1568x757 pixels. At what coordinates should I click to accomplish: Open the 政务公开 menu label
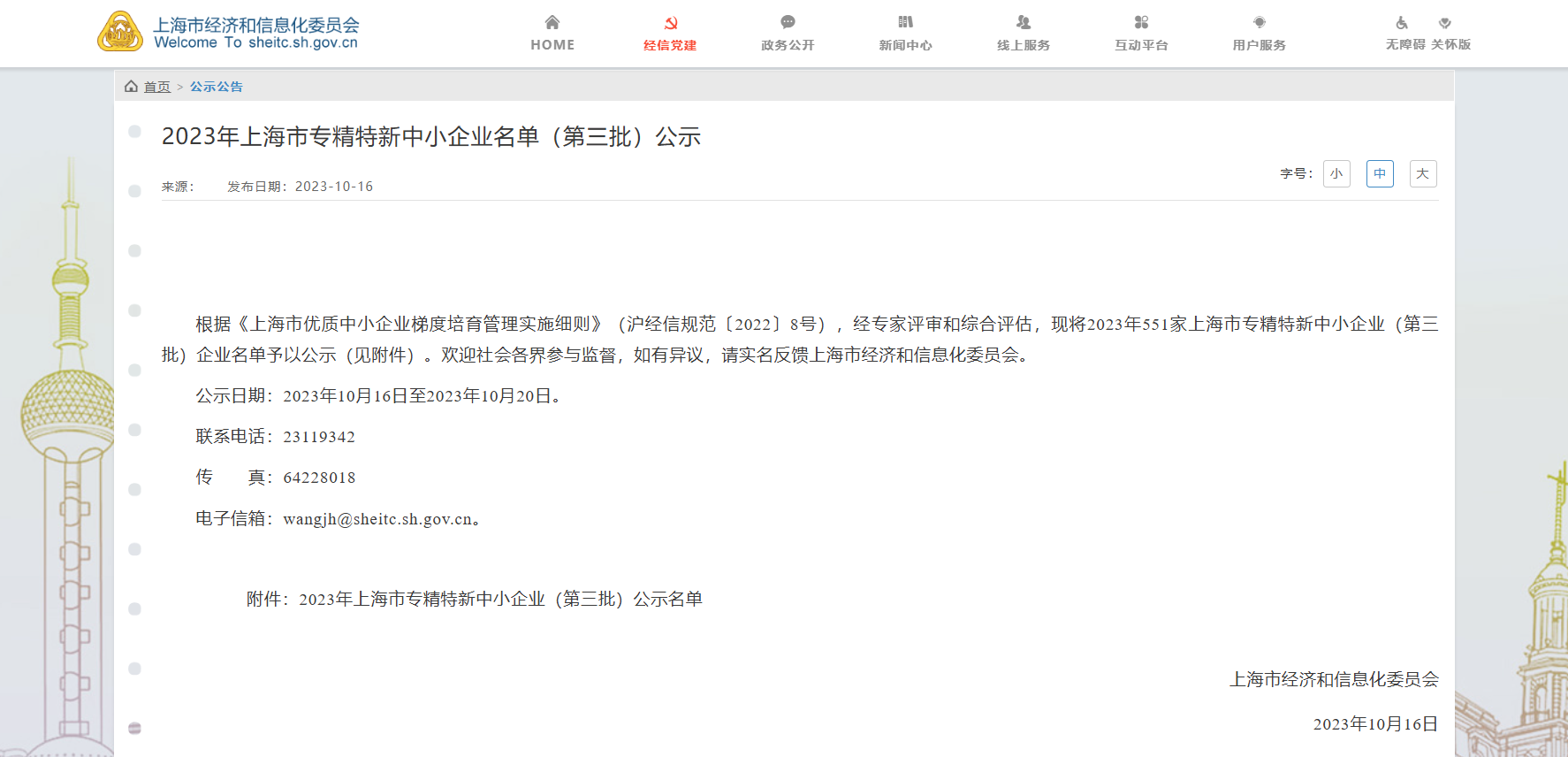pyautogui.click(x=788, y=45)
